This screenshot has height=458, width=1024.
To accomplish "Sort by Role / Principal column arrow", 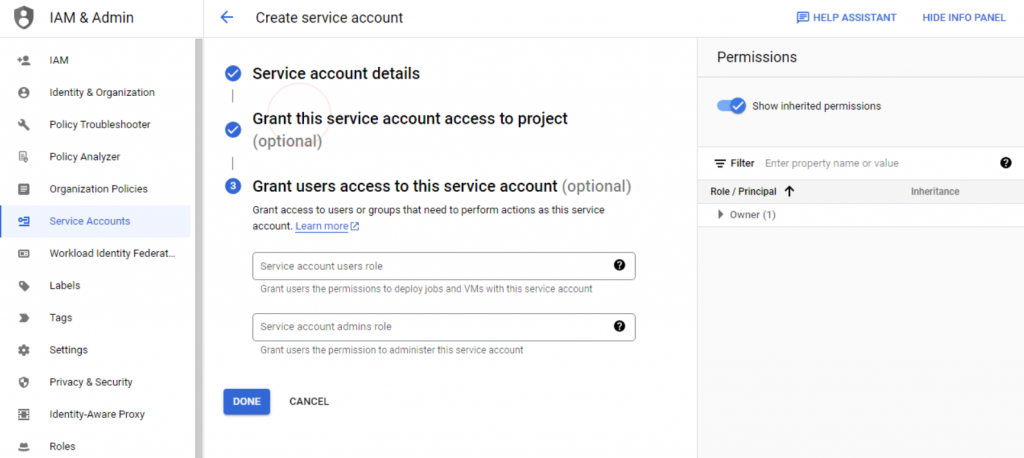I will 789,191.
